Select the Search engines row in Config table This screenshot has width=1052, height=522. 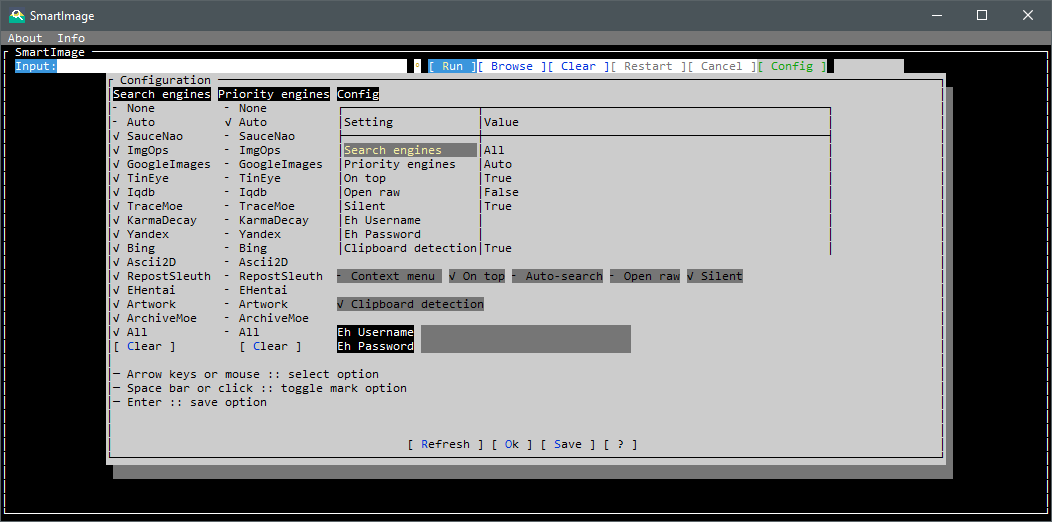[586, 150]
